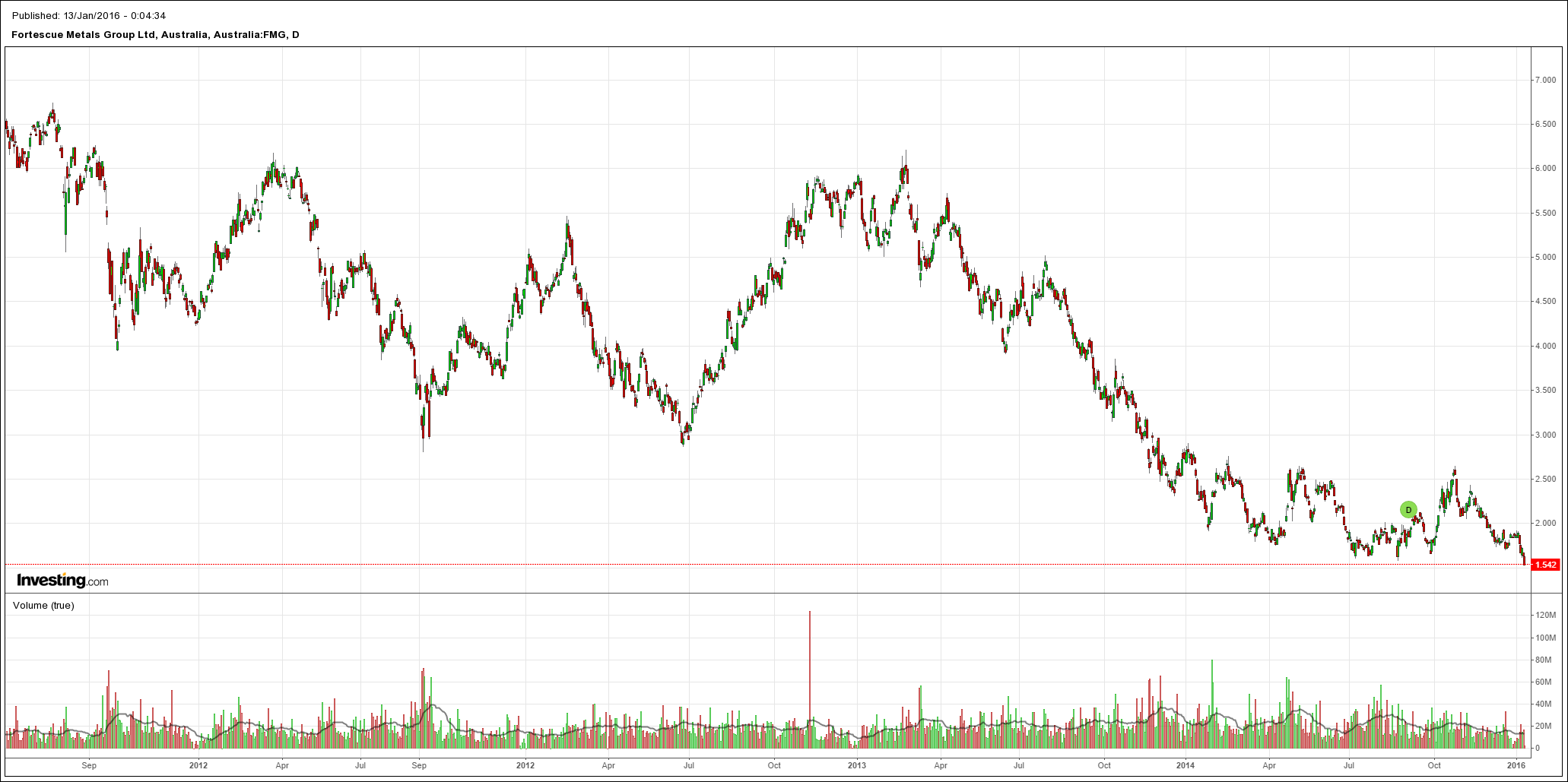
Task: Click the 2016 date axis label
Action: (1516, 765)
